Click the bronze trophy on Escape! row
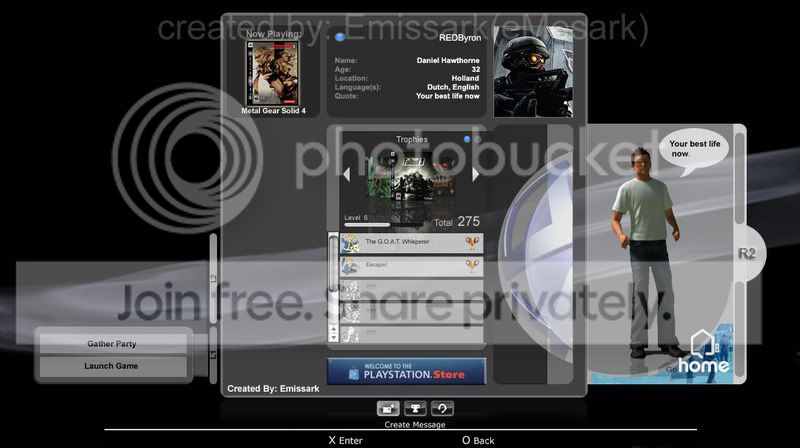Image resolution: width=800 pixels, height=448 pixels. point(472,266)
